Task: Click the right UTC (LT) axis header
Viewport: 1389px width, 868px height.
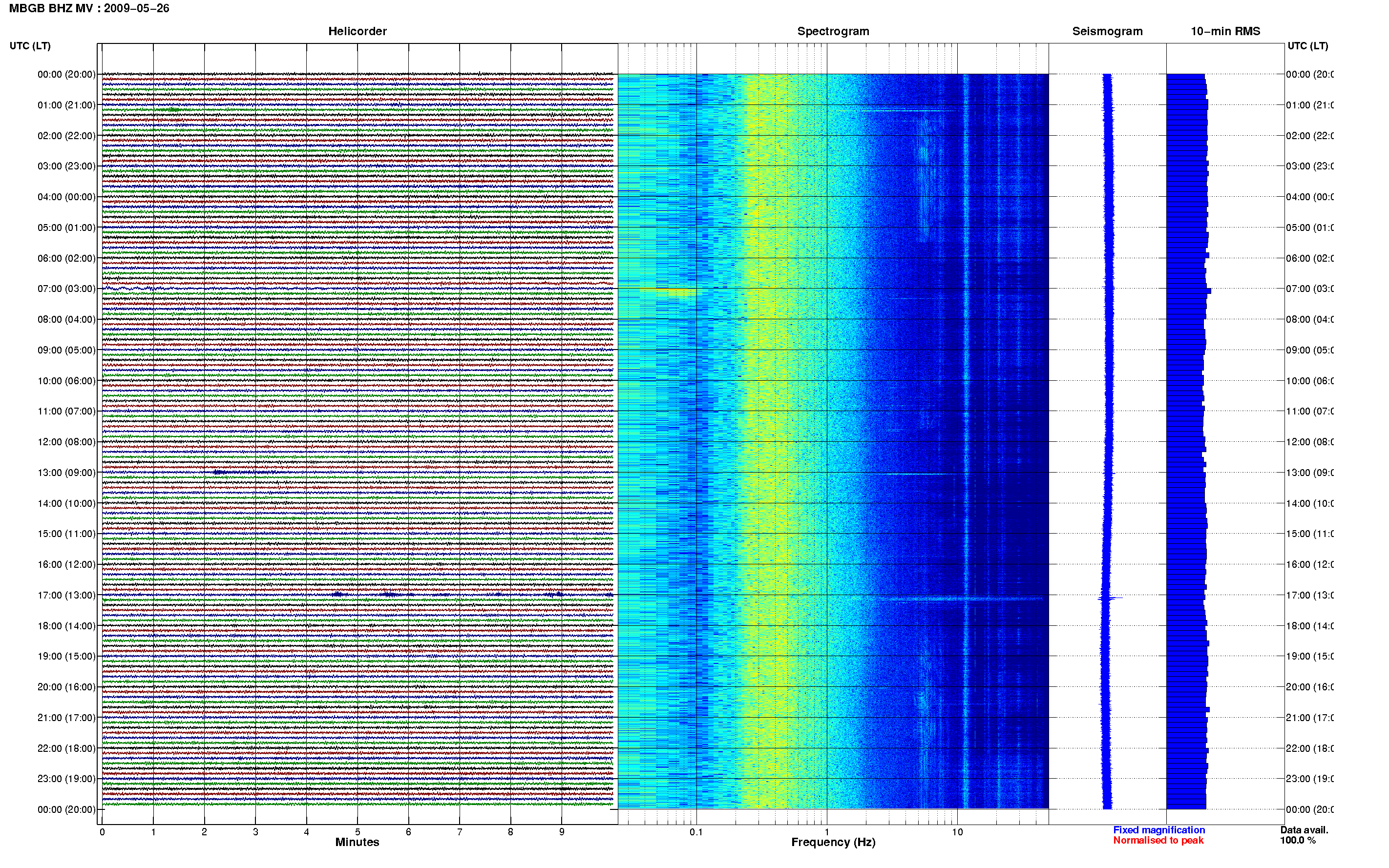Action: click(x=1307, y=46)
